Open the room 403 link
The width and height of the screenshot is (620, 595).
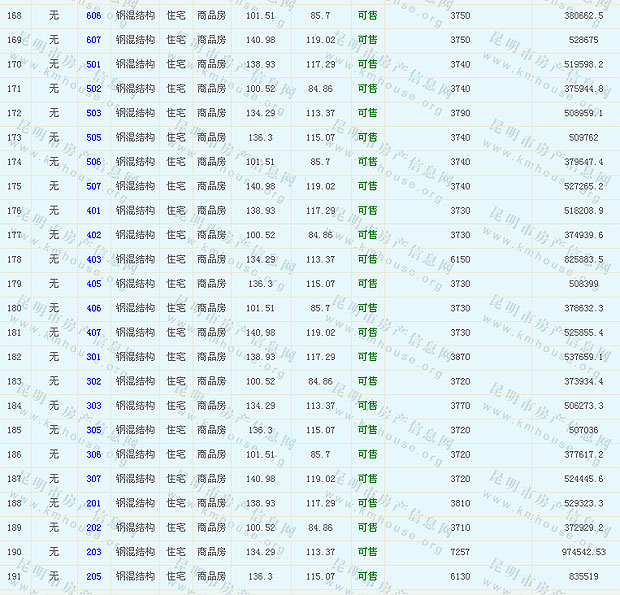93,260
